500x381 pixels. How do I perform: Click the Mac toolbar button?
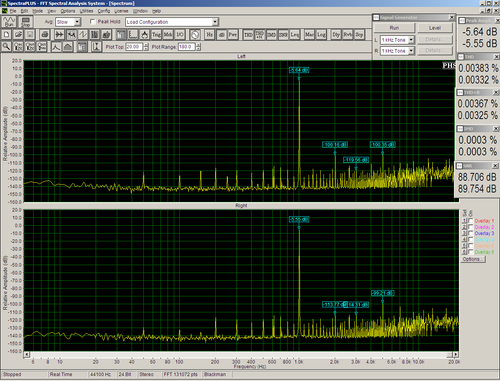click(309, 34)
